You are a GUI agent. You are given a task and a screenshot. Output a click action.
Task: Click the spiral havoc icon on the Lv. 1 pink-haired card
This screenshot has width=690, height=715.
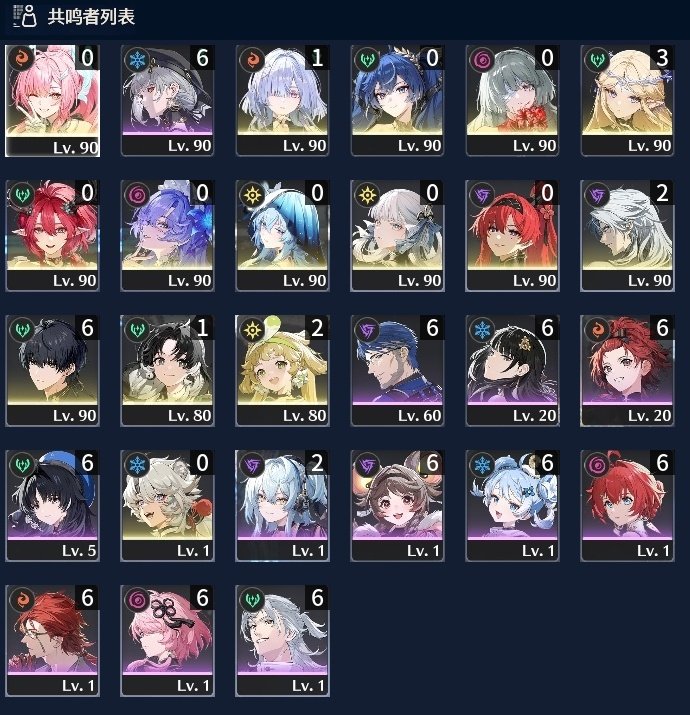(x=137, y=600)
